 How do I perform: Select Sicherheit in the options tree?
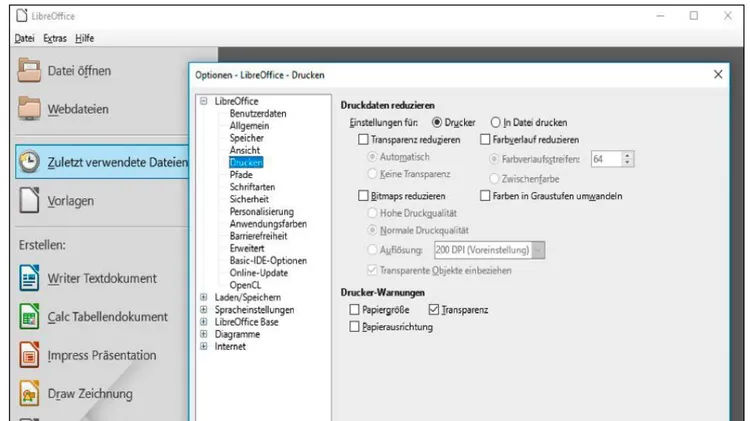249,199
